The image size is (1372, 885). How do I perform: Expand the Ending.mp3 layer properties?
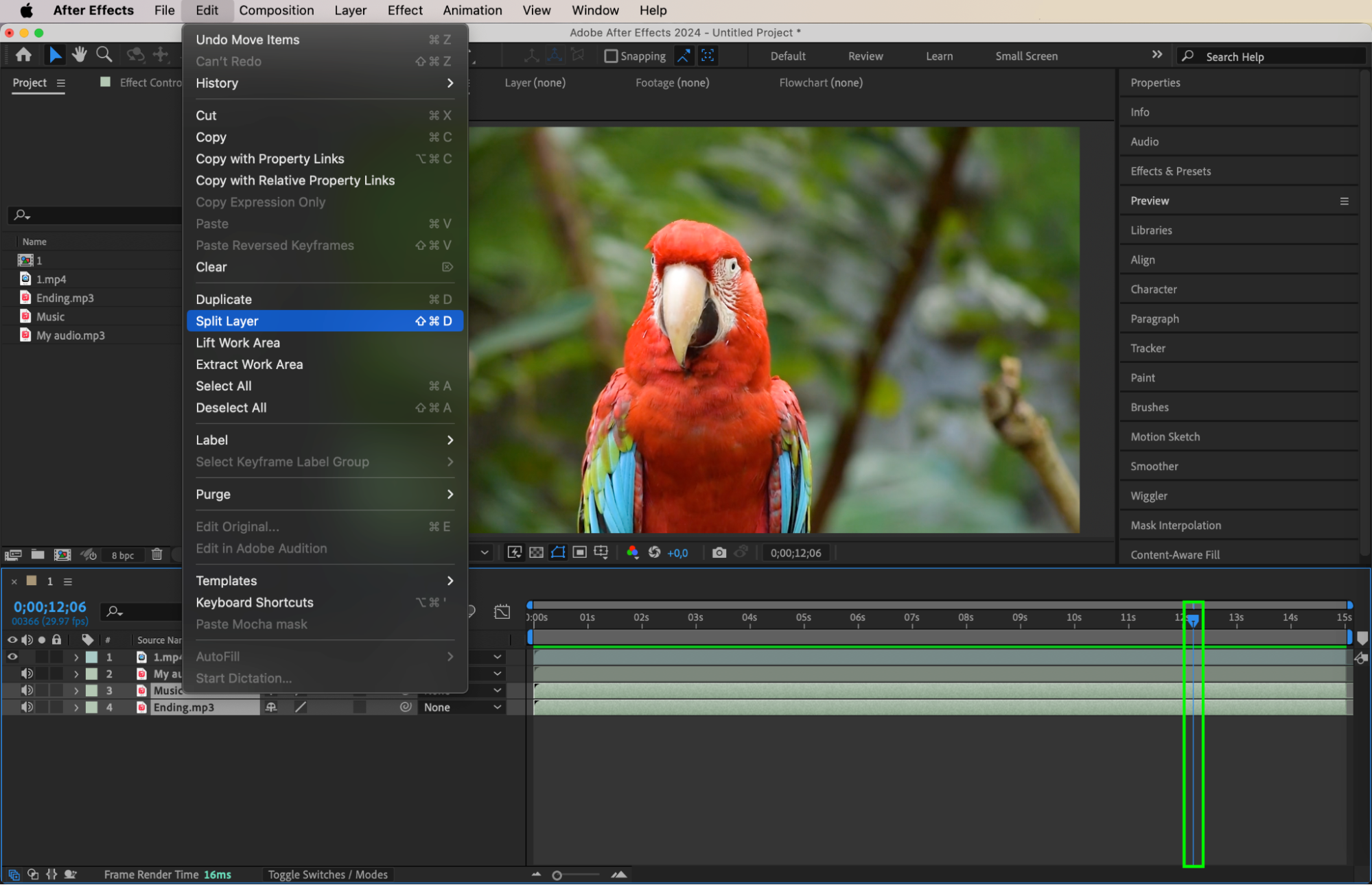tap(77, 707)
